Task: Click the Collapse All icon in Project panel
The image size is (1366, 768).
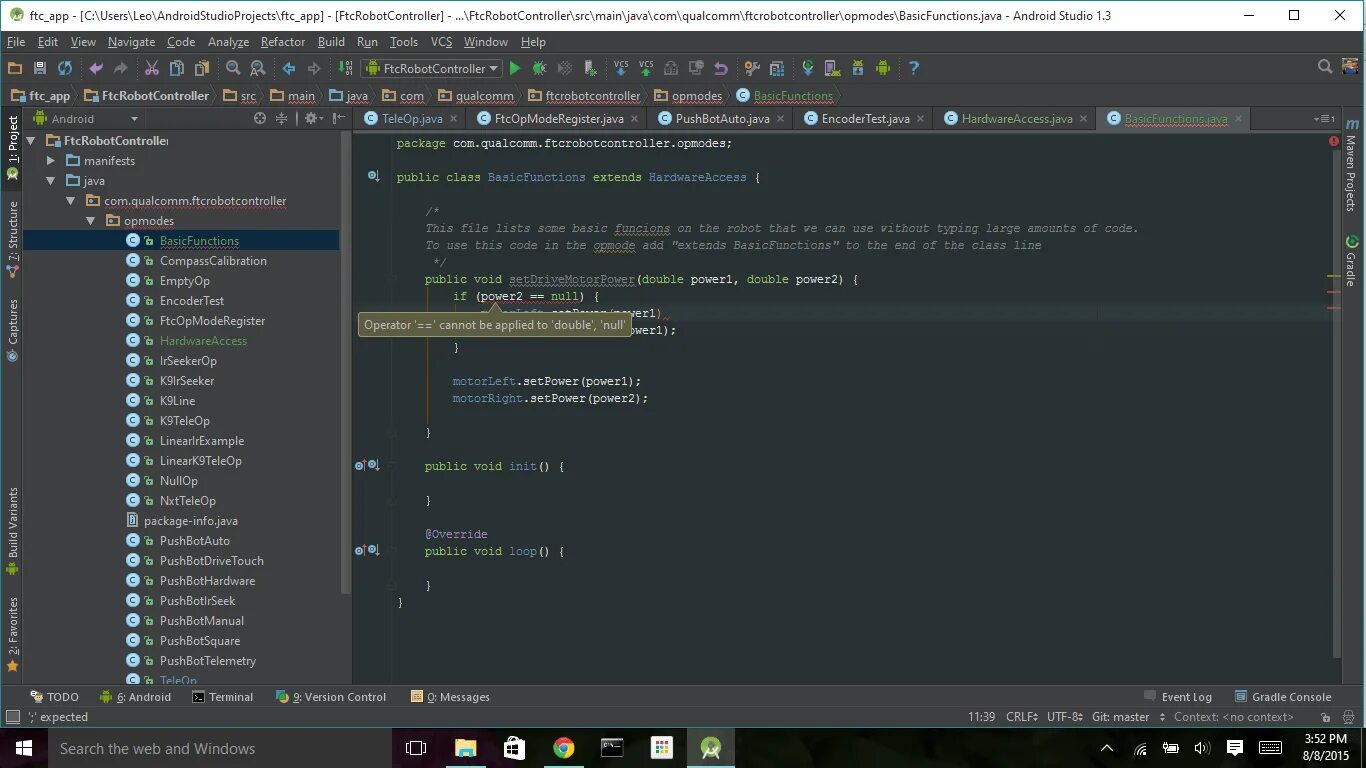Action: tap(282, 118)
